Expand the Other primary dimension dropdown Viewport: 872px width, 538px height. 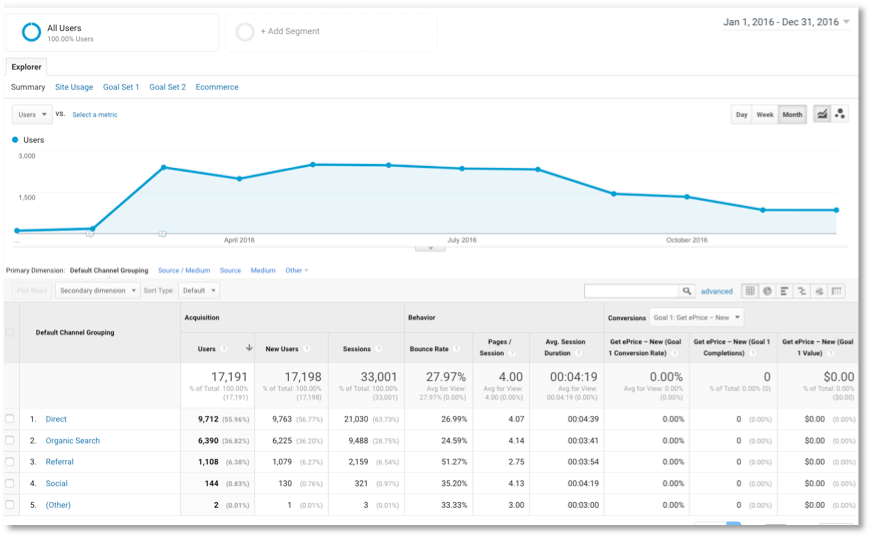coord(297,270)
